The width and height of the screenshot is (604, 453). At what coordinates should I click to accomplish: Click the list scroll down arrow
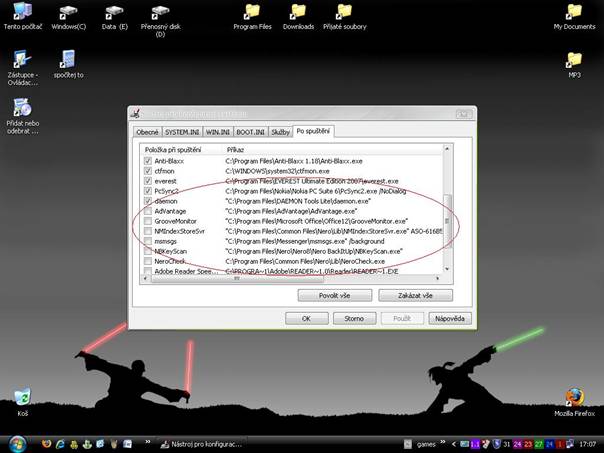click(x=447, y=268)
